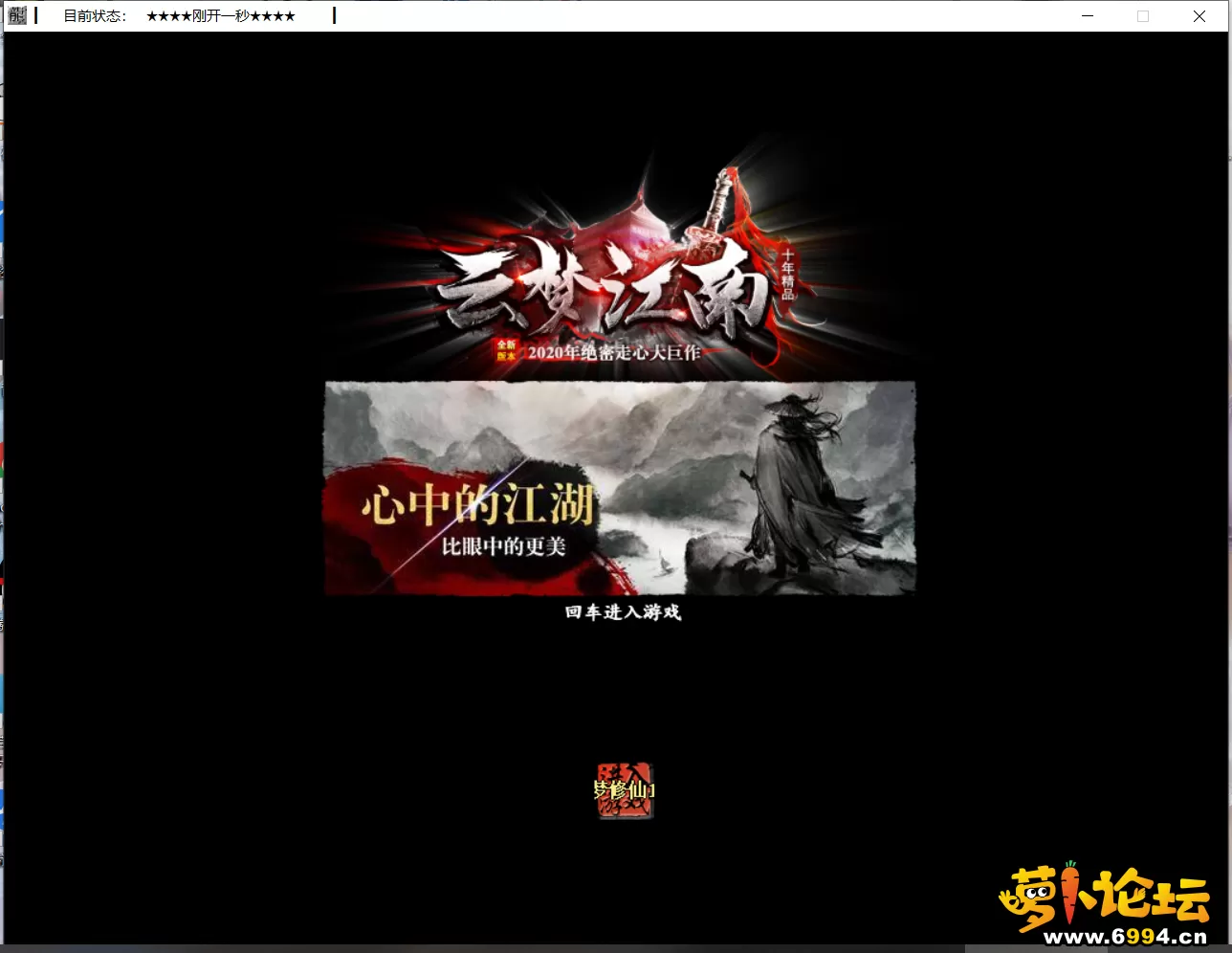This screenshot has width=1232, height=953.
Task: Click the window's app icon in title bar
Action: 17,15
